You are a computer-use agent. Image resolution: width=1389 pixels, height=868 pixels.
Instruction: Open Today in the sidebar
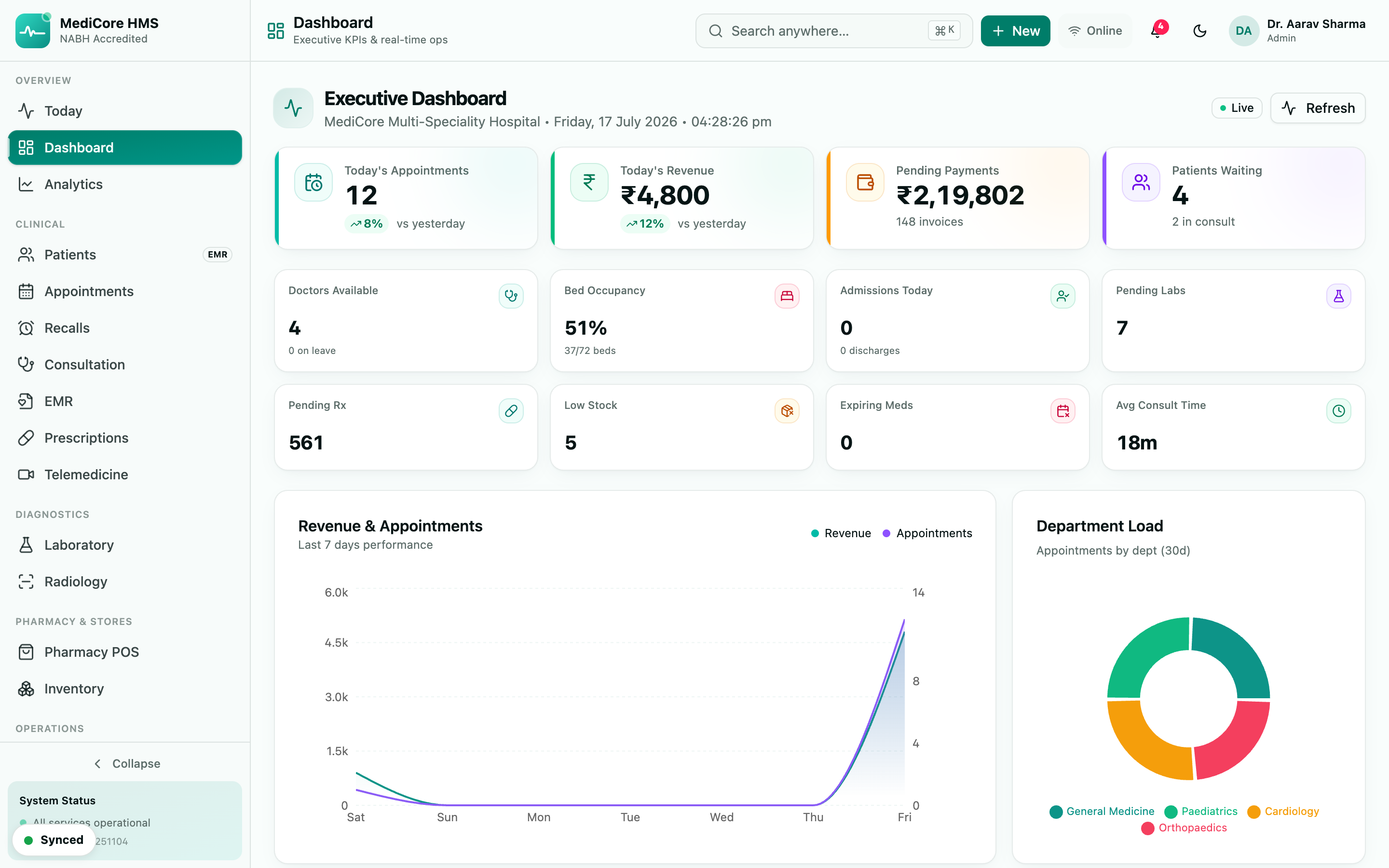124,111
